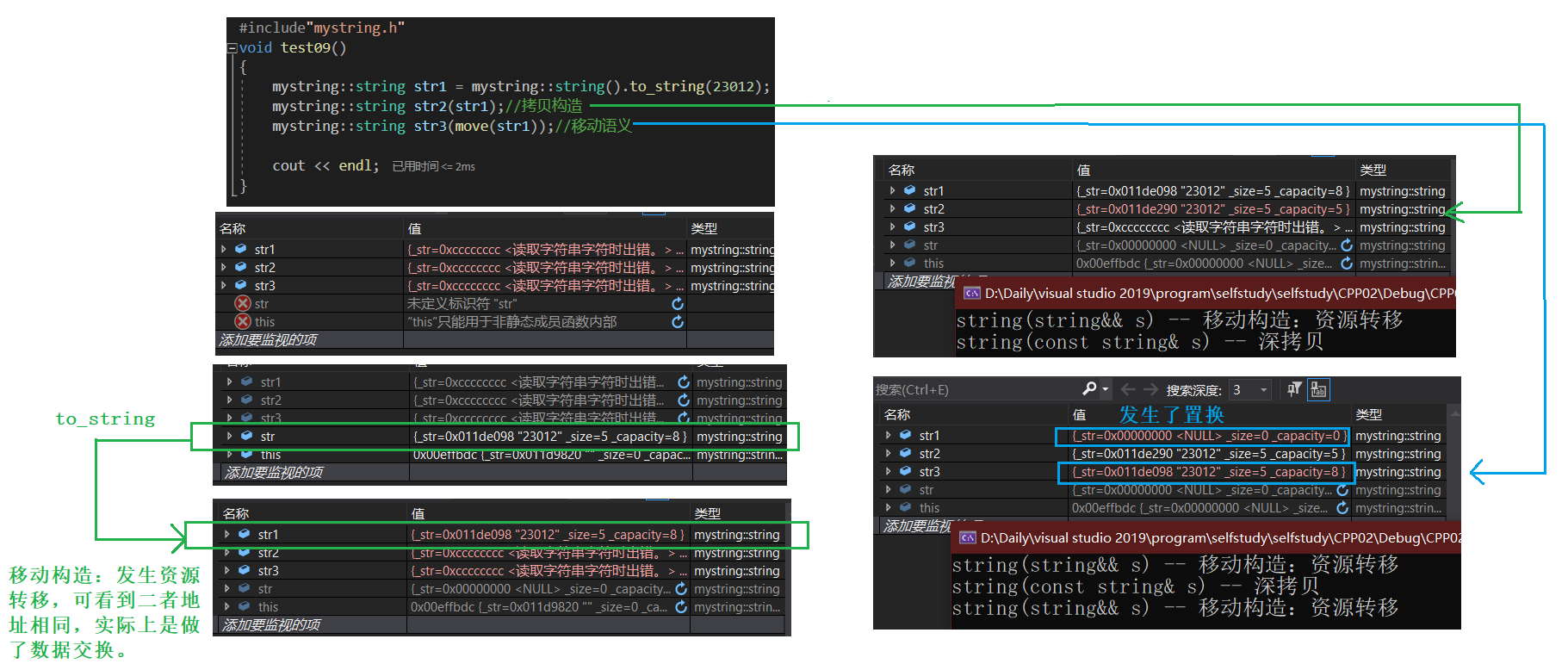Click the #include"mystring.h" line
The width and height of the screenshot is (1568, 670).
321,28
